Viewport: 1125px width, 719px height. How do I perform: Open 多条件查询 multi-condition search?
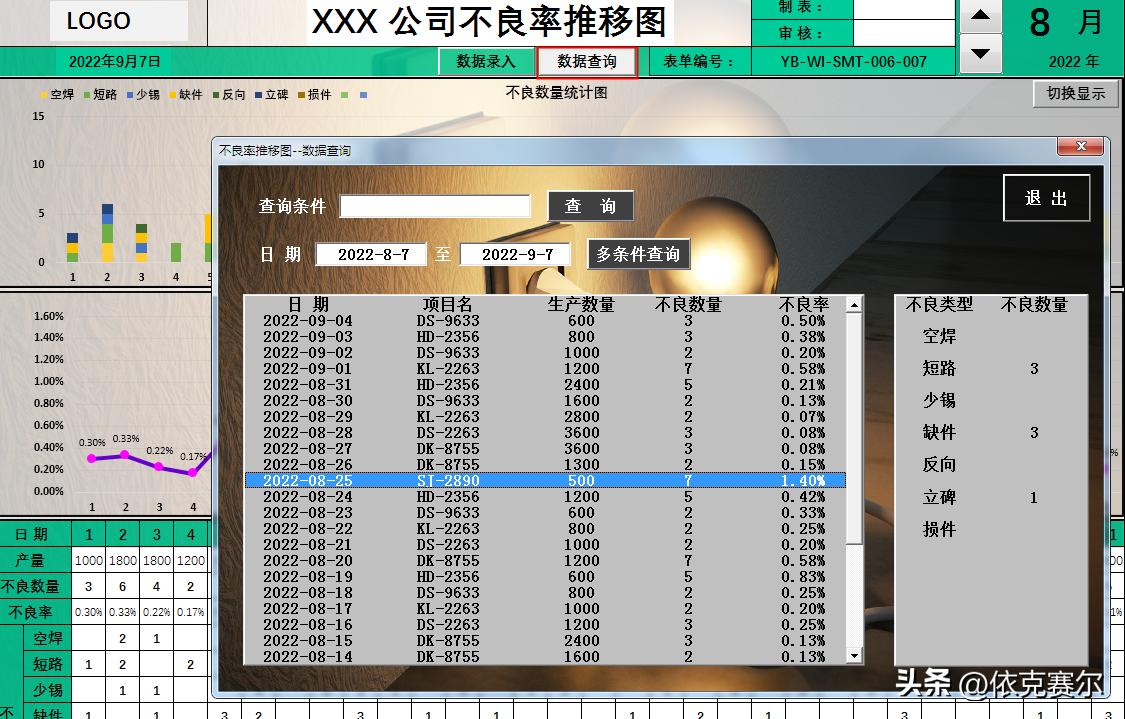point(638,254)
